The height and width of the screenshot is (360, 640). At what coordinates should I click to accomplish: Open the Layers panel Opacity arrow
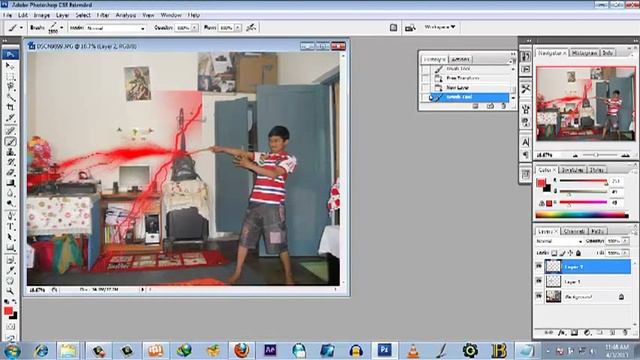(626, 241)
